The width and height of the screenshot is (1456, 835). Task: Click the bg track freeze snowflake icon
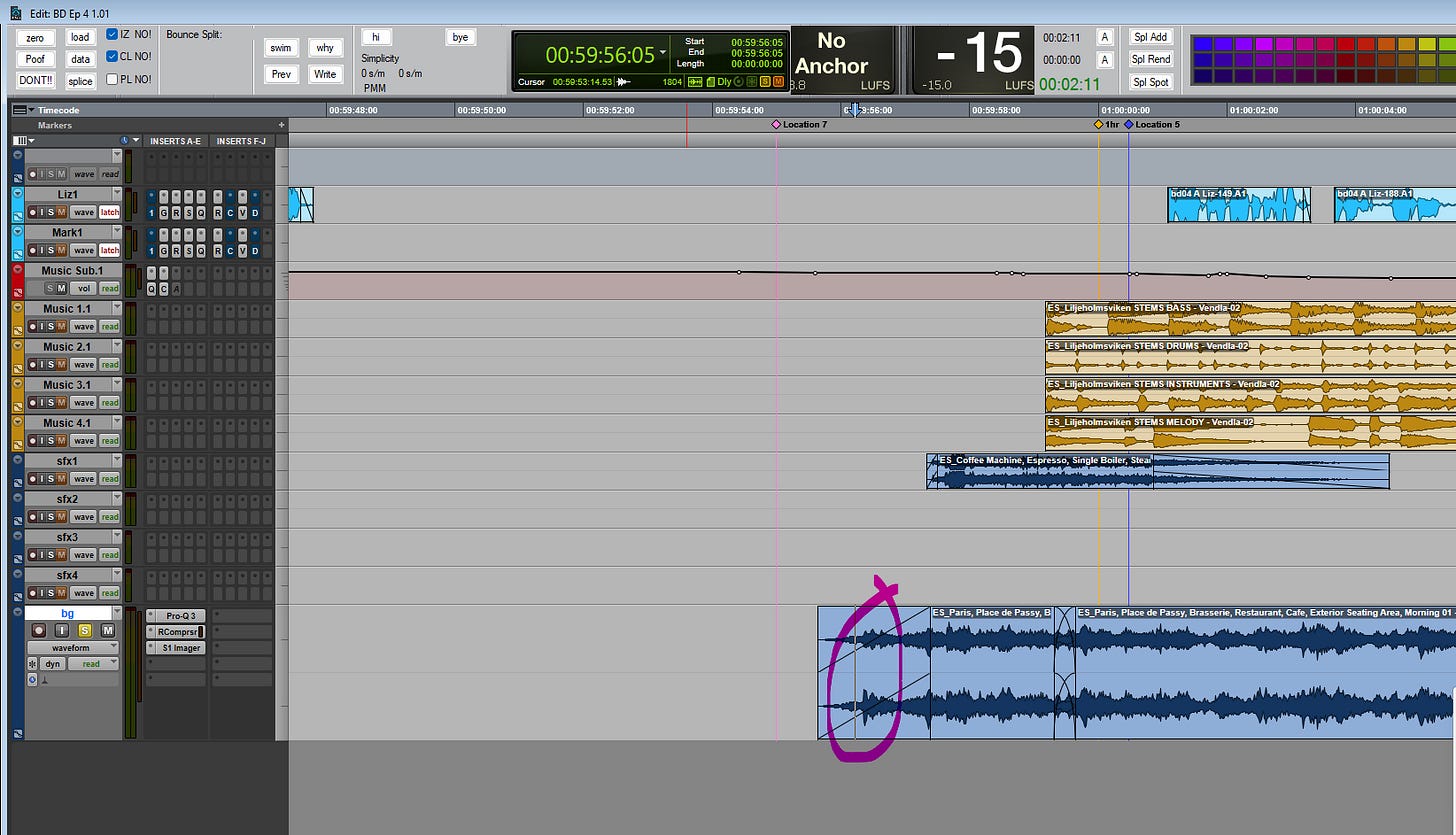click(32, 664)
